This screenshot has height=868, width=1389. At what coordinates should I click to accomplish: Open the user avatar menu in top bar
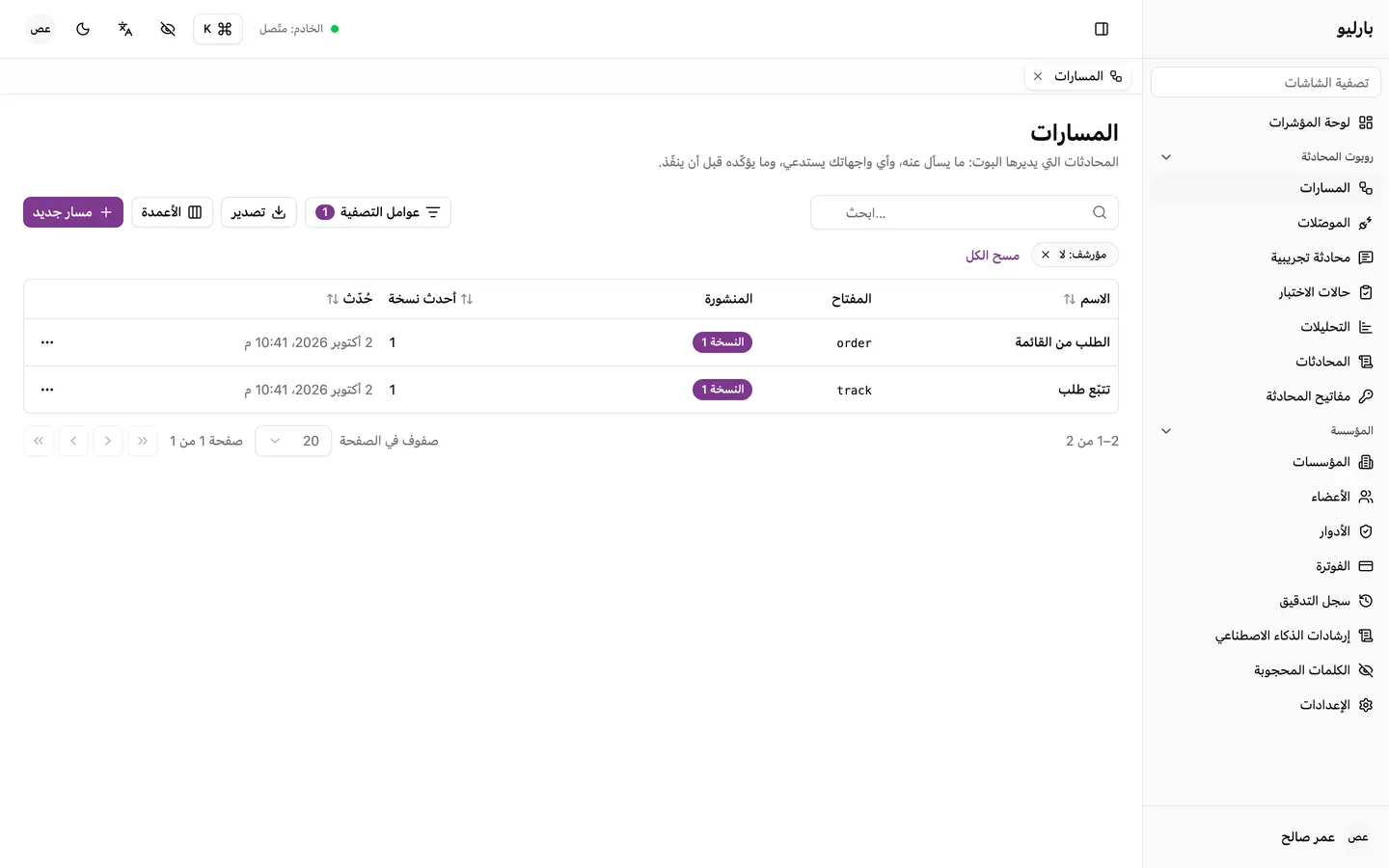[41, 29]
